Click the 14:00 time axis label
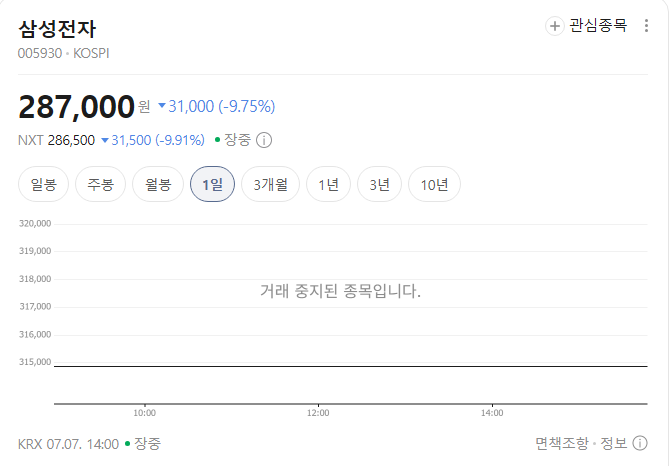Viewport: 669px width, 466px height. 492,413
